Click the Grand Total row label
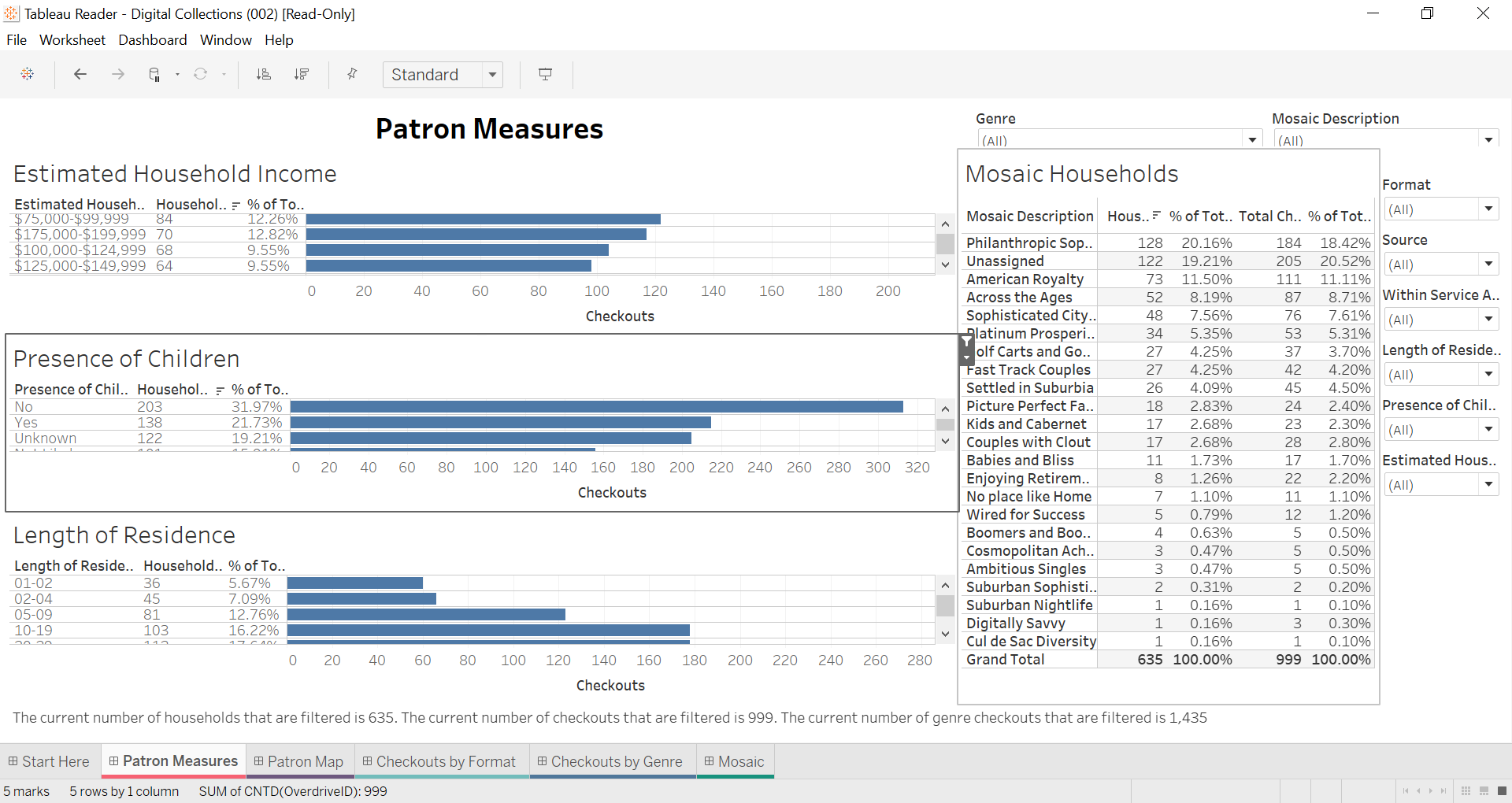The width and height of the screenshot is (1512, 803). click(x=1005, y=660)
